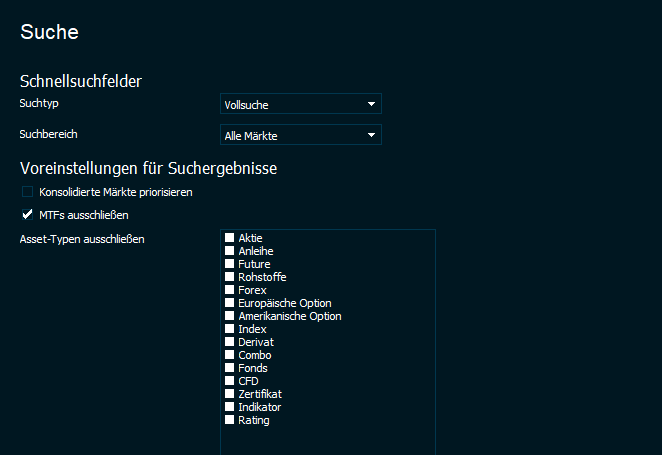
Task: Enable the Derivat exclusion checkbox
Action: pyautogui.click(x=230, y=342)
